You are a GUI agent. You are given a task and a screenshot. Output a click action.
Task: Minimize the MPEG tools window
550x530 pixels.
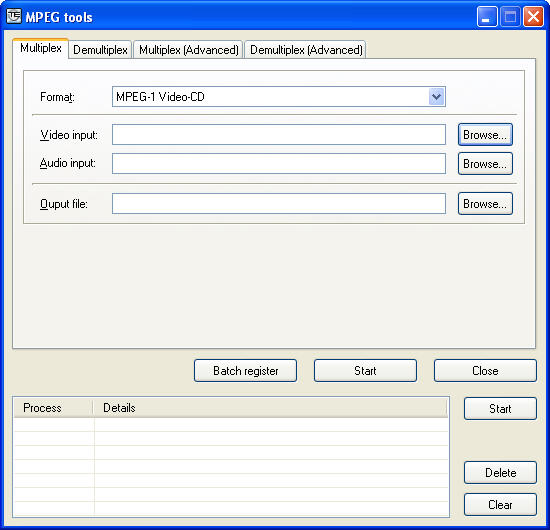pos(487,16)
